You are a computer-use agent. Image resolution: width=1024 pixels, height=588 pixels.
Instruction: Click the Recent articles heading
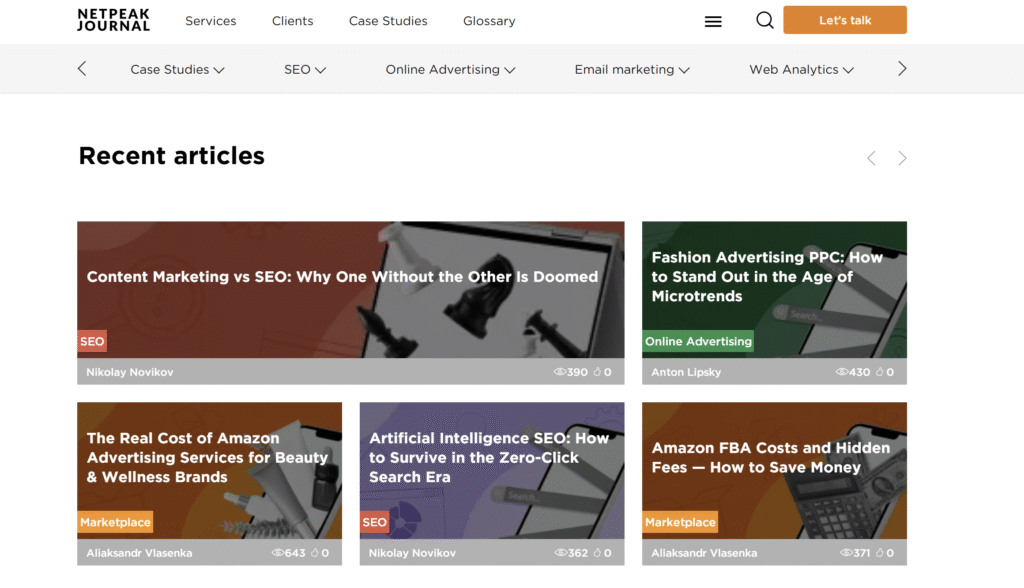coord(172,155)
